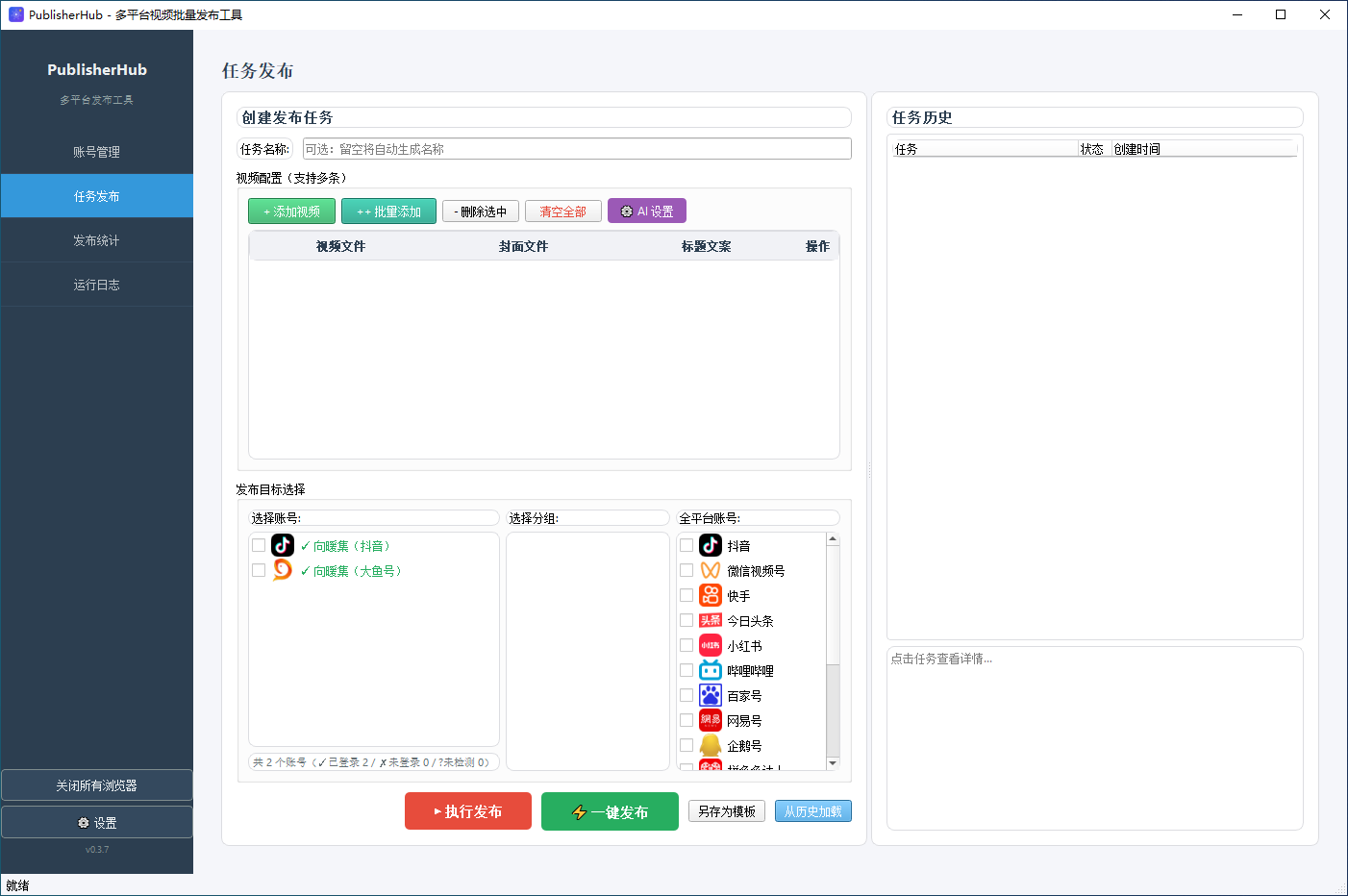This screenshot has height=896, width=1348.
Task: Click the Douyin icon beside 向暖集（抖音）
Action: [x=283, y=545]
